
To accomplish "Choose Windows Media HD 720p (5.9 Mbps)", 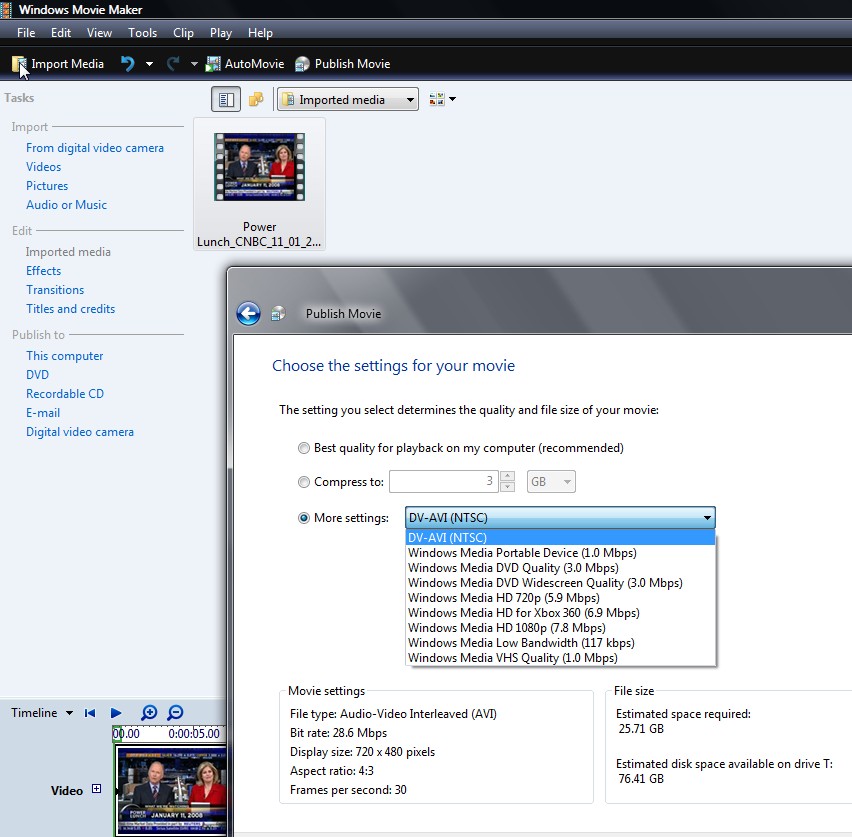I will [560, 598].
